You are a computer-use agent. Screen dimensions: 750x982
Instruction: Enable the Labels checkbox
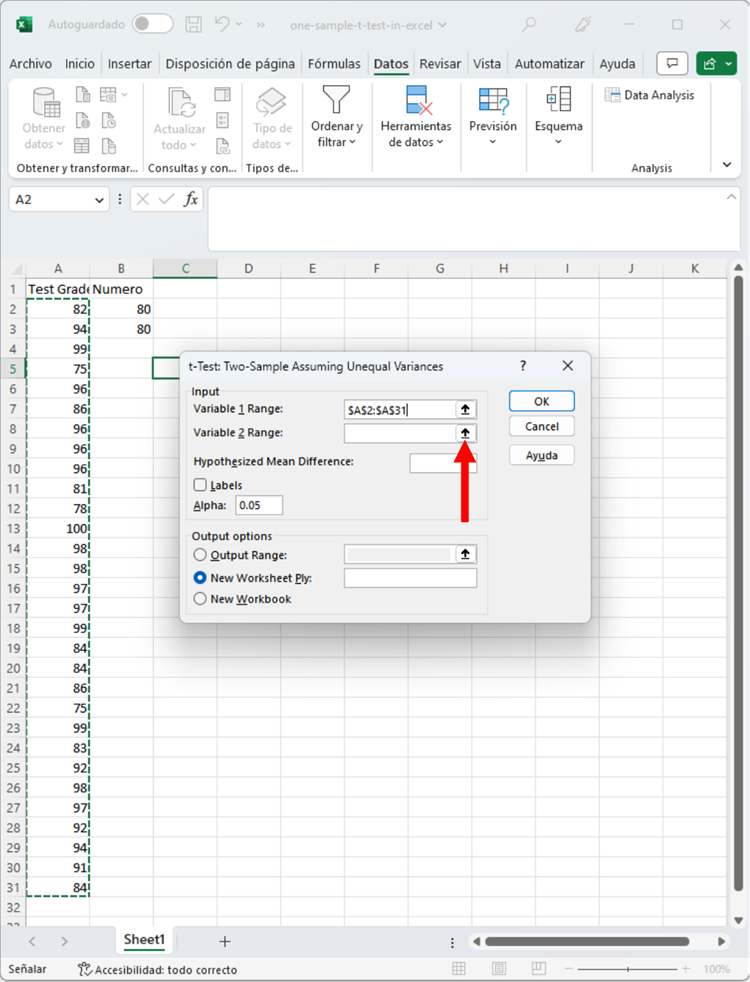(201, 485)
